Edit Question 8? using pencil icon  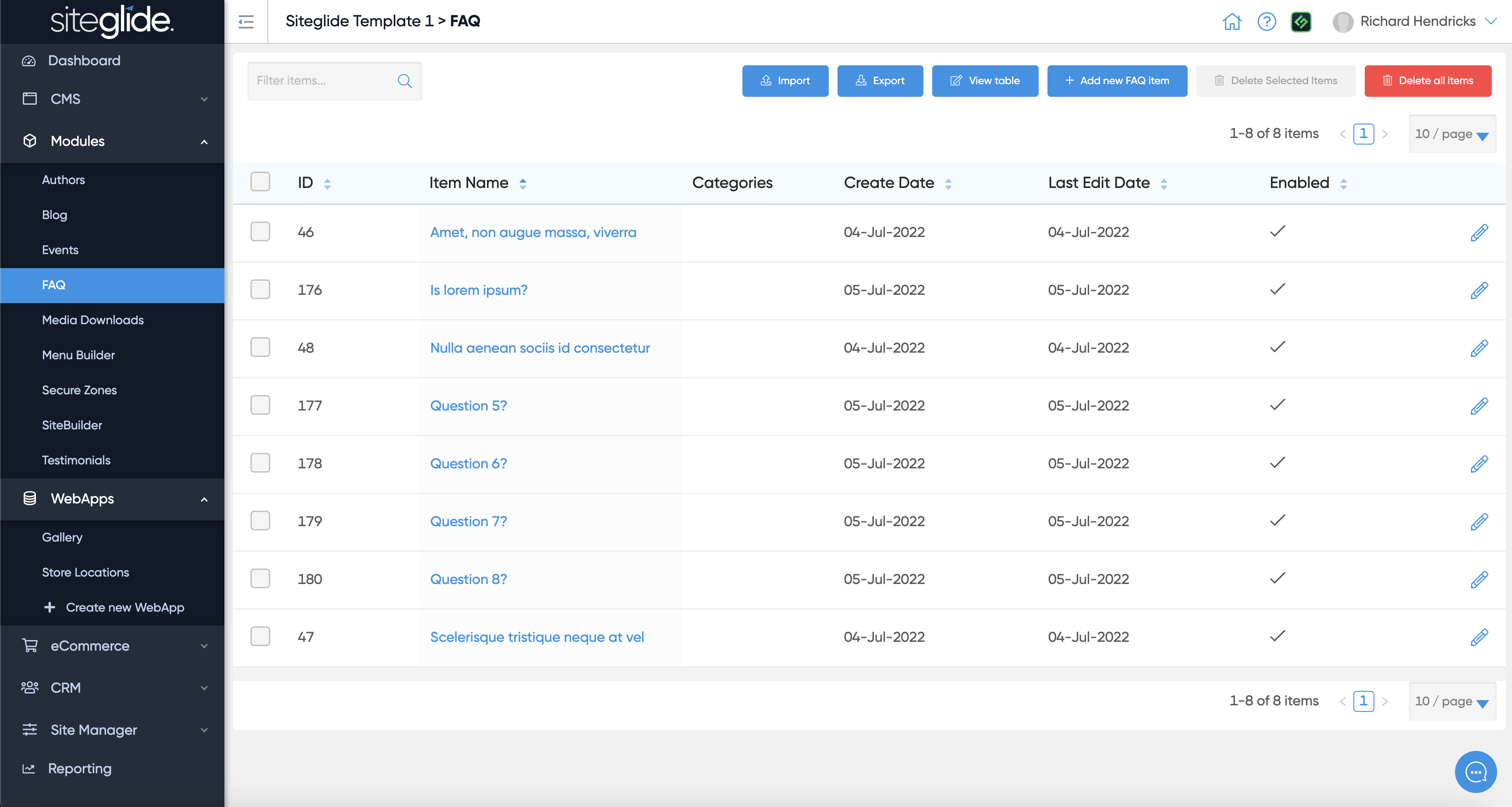point(1479,579)
